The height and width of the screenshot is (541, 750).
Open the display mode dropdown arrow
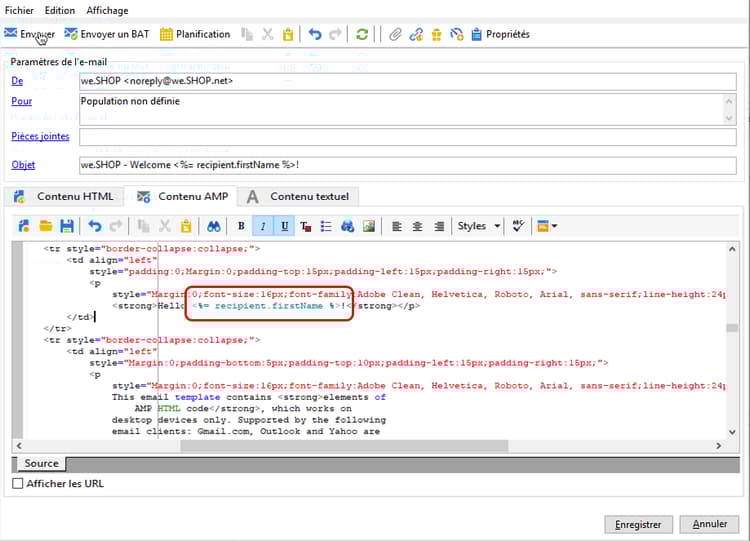(554, 226)
